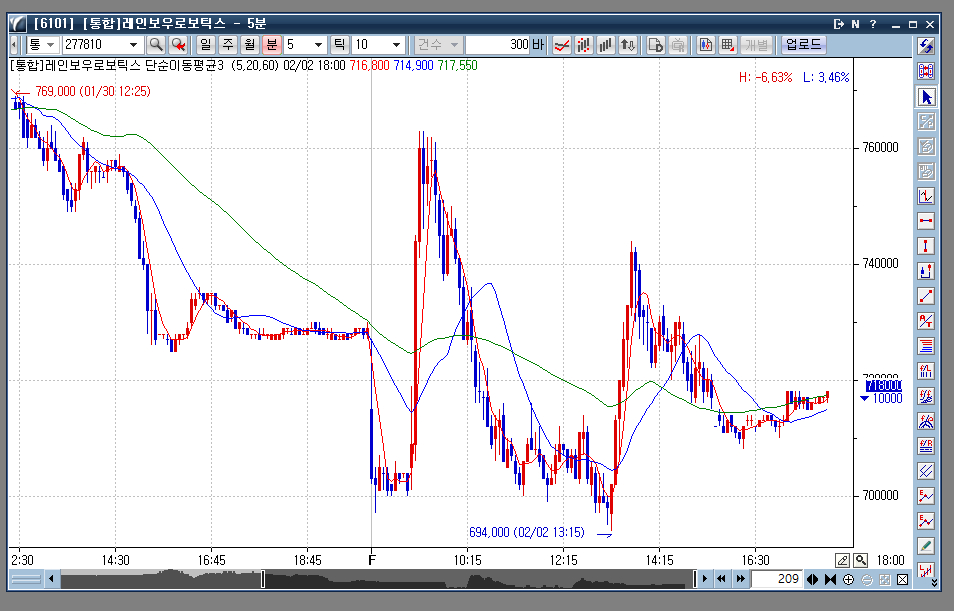
Task: Switch to monthly chart with 월 button
Action: coord(249,44)
